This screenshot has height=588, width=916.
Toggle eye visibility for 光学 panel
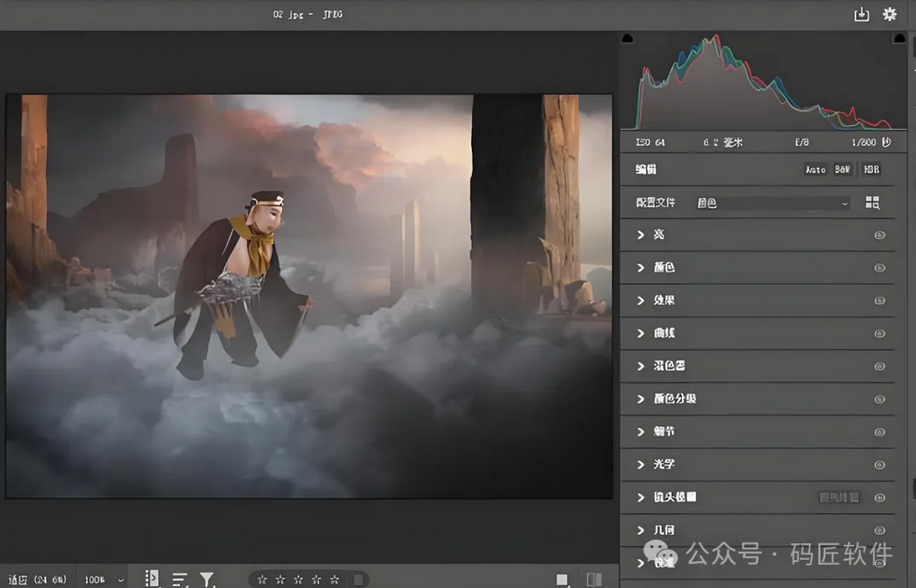(x=880, y=465)
